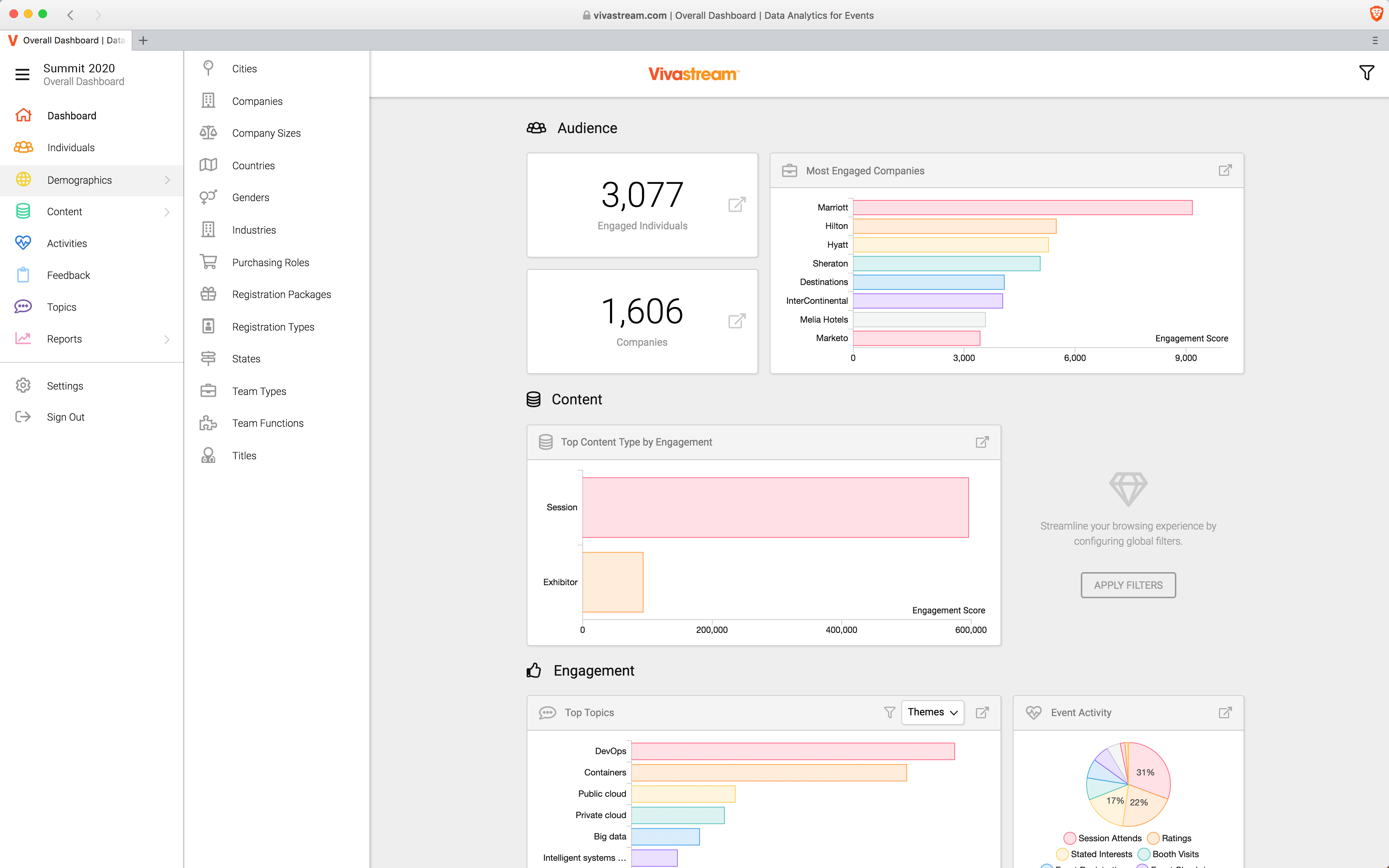Open Engaged Individuals external link icon
The width and height of the screenshot is (1389, 868).
737,204
